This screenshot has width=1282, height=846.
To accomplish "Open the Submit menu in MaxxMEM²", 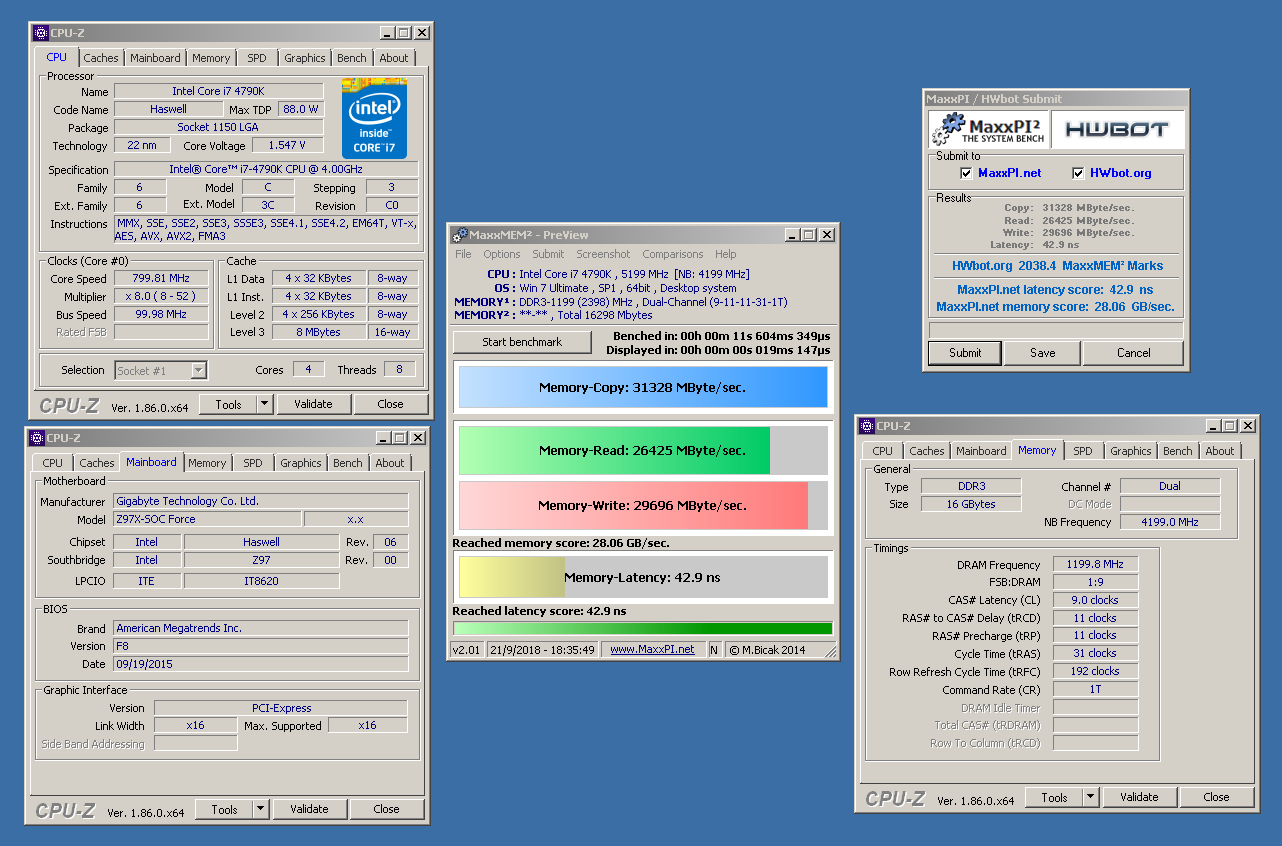I will coord(548,254).
